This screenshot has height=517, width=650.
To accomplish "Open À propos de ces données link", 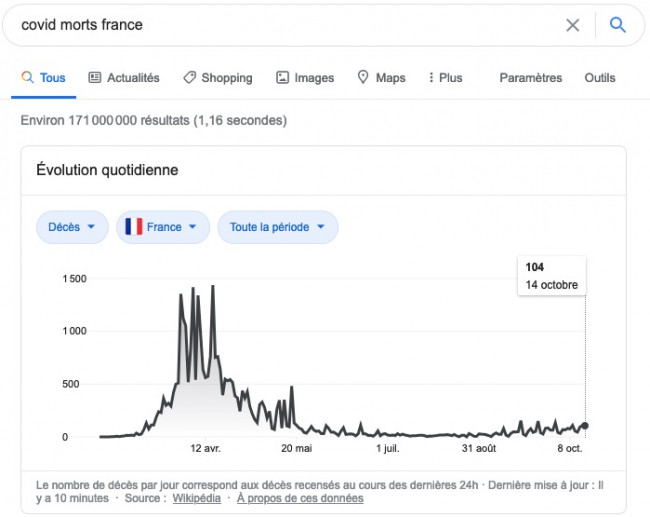I will [300, 498].
